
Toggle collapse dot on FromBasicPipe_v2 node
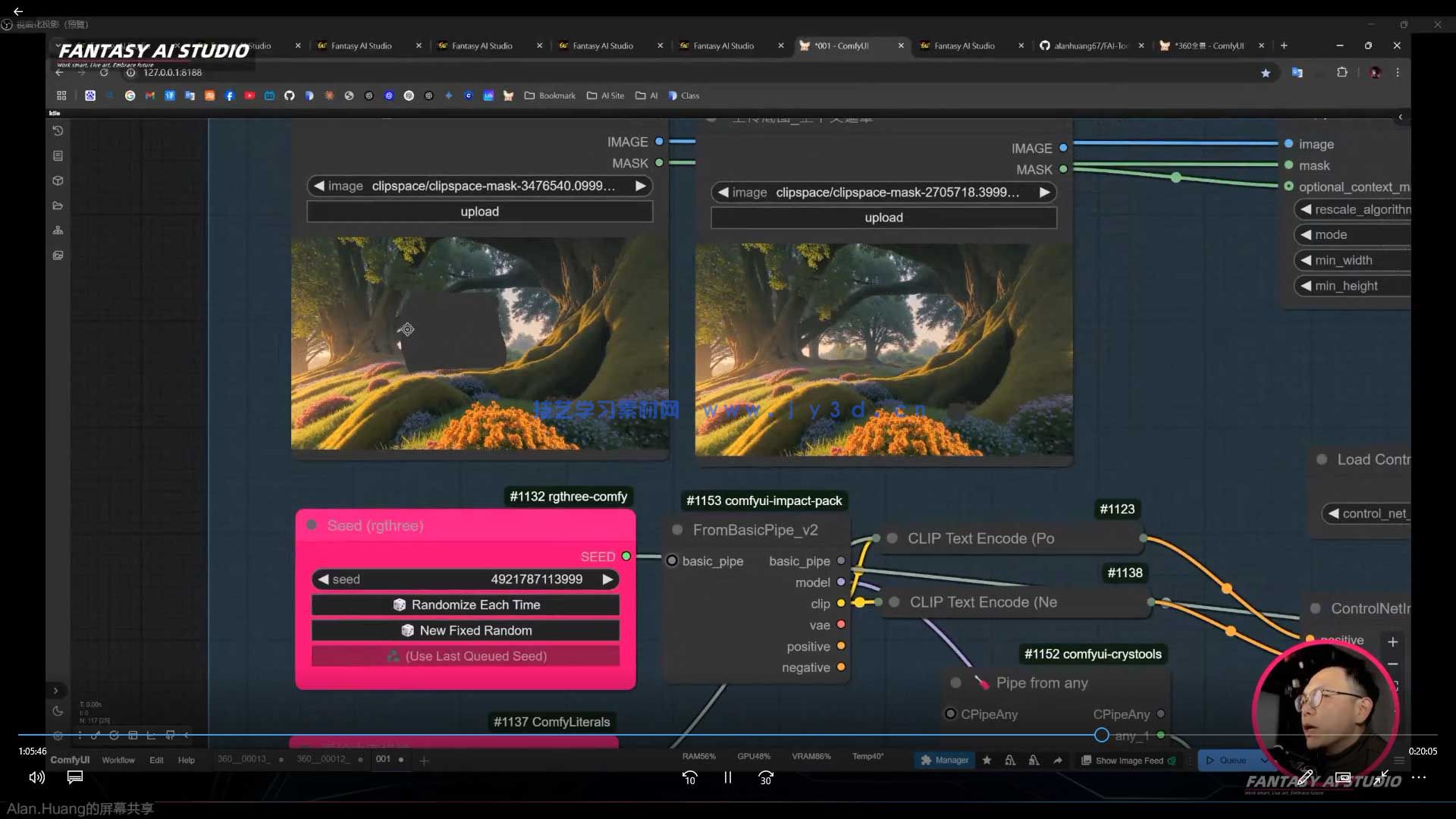click(677, 530)
